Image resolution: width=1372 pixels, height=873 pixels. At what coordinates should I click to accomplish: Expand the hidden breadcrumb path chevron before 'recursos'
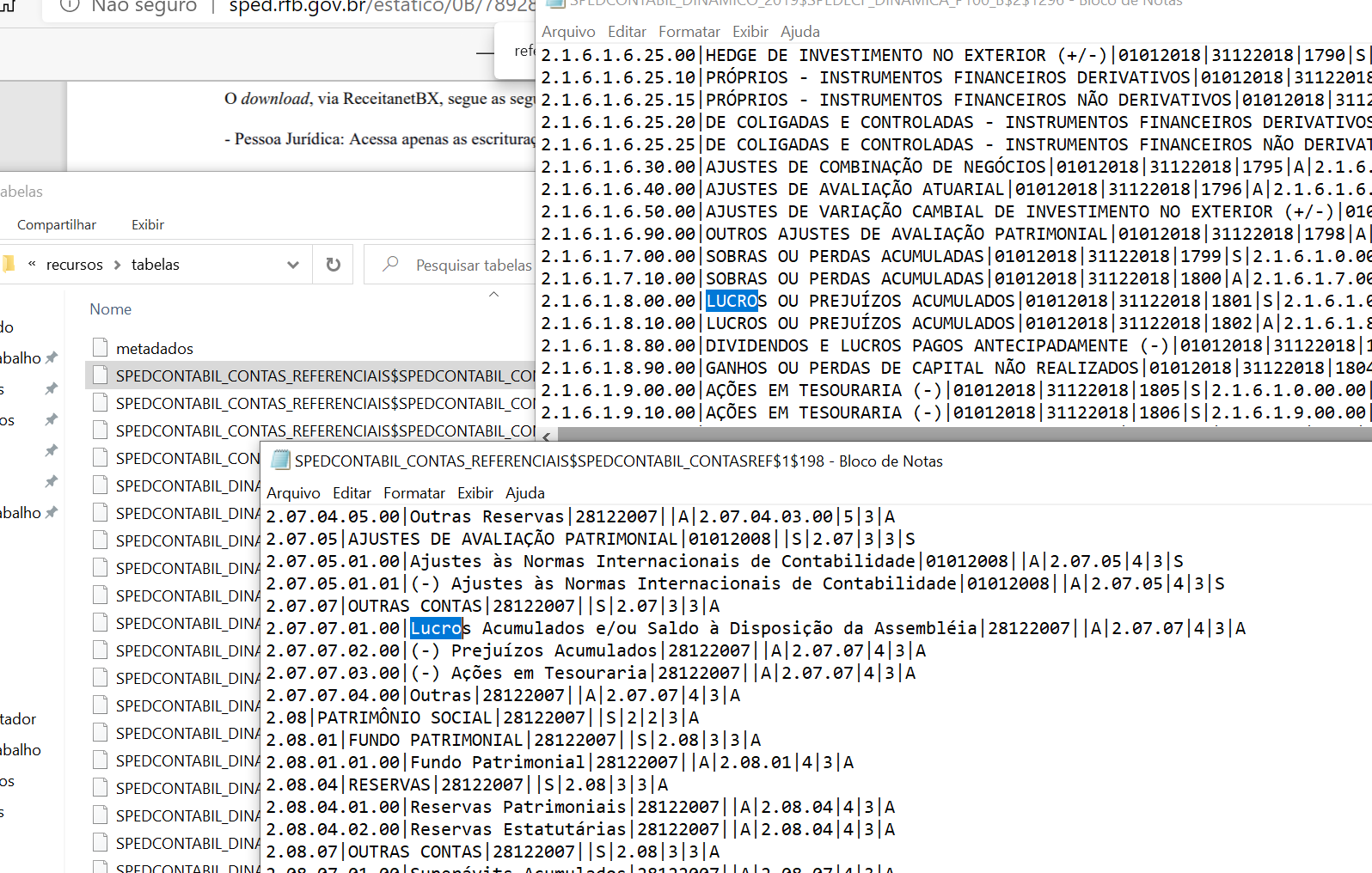pos(32,264)
